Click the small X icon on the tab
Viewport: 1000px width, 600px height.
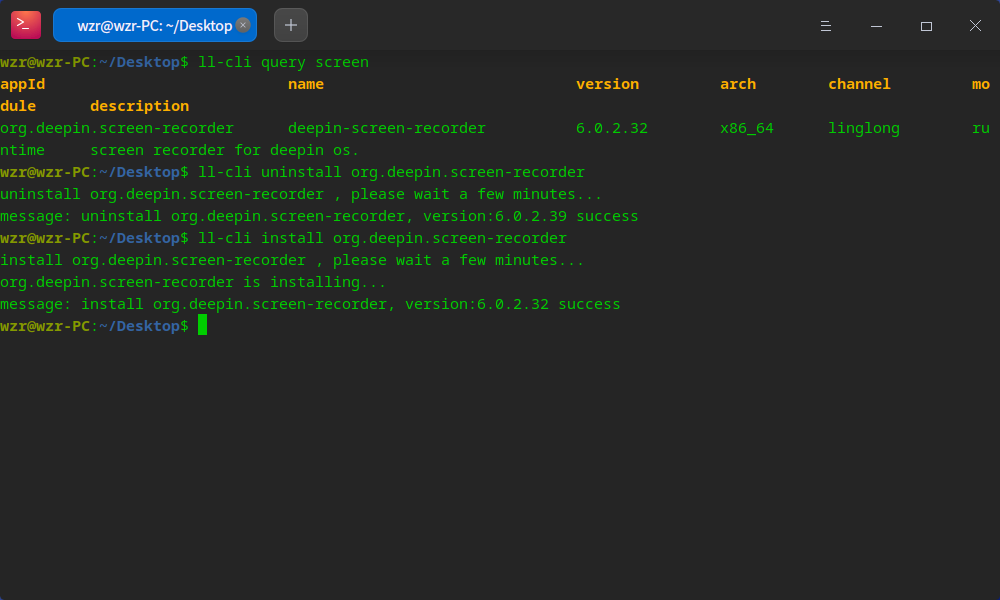(x=243, y=24)
